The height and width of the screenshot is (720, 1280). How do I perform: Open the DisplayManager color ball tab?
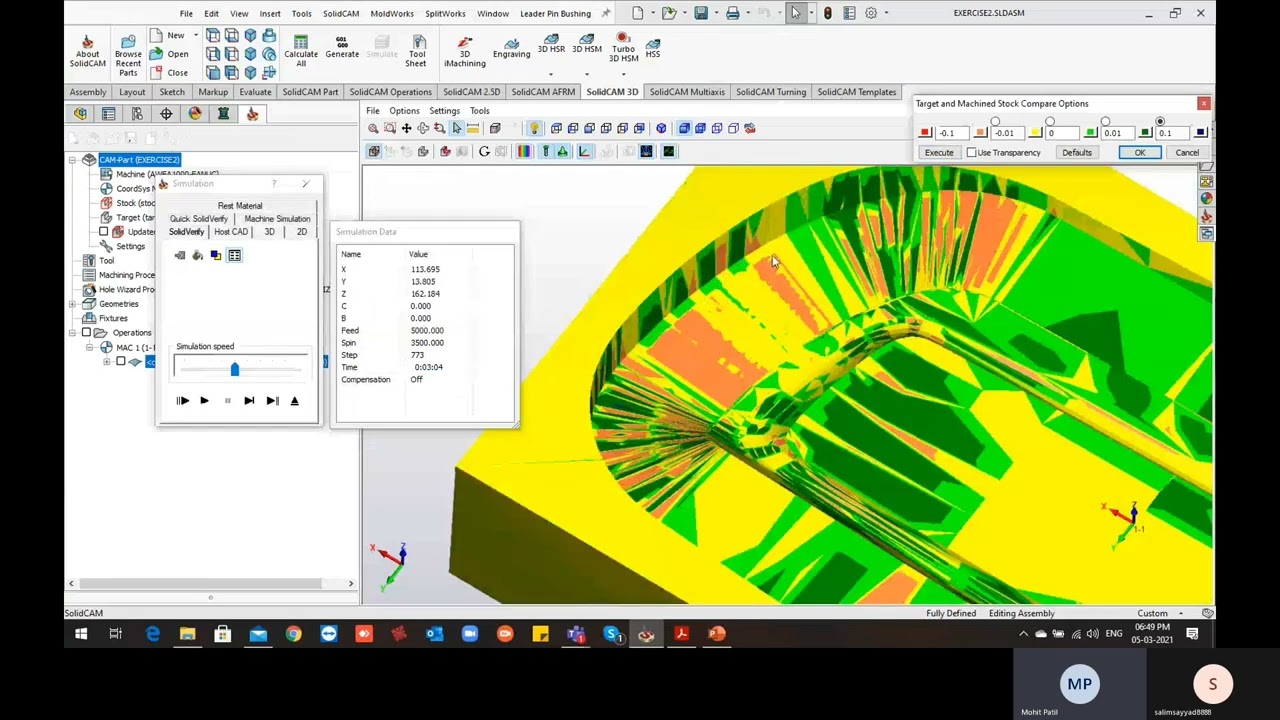point(195,114)
